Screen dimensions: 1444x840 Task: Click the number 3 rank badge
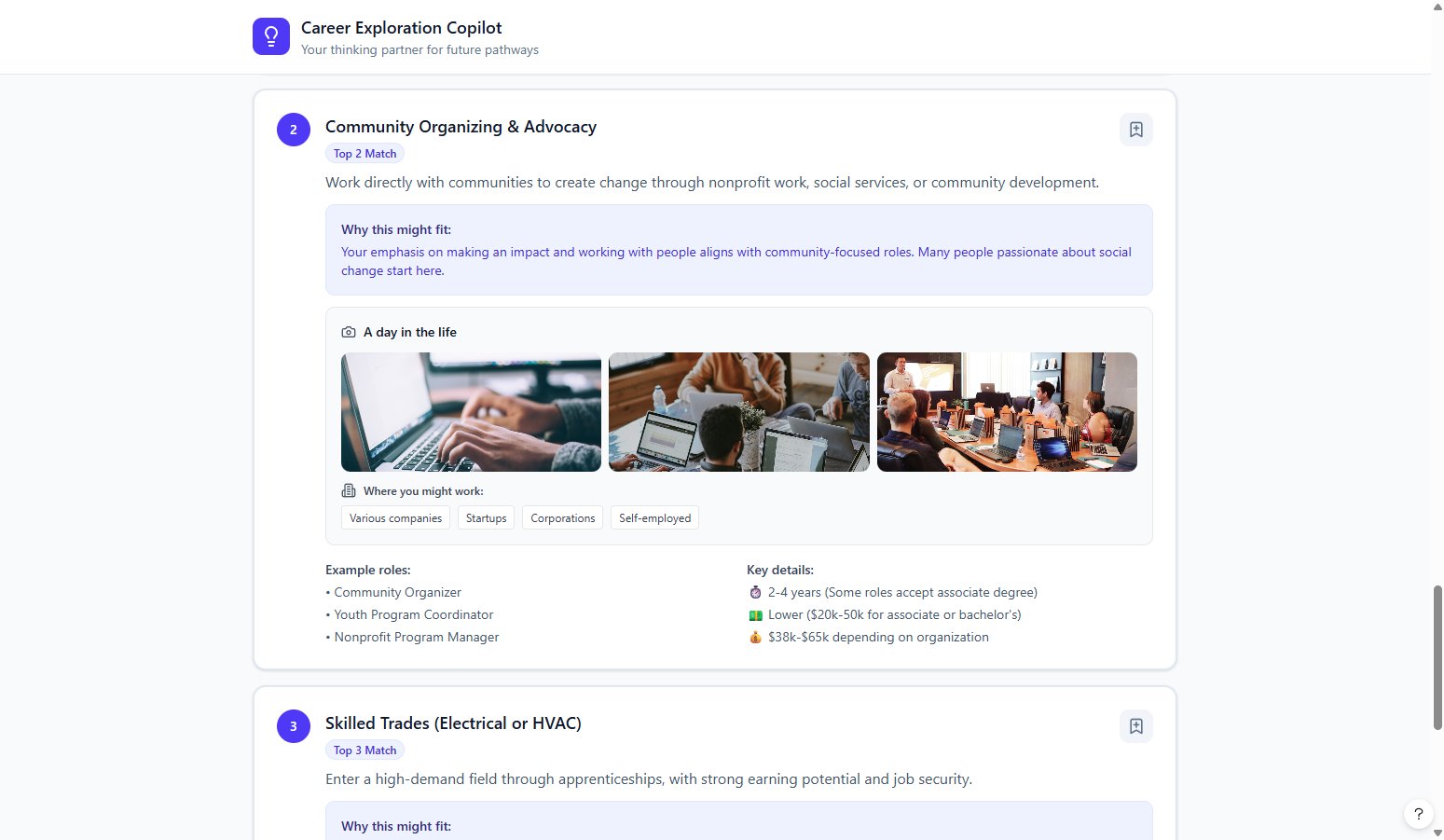point(294,726)
